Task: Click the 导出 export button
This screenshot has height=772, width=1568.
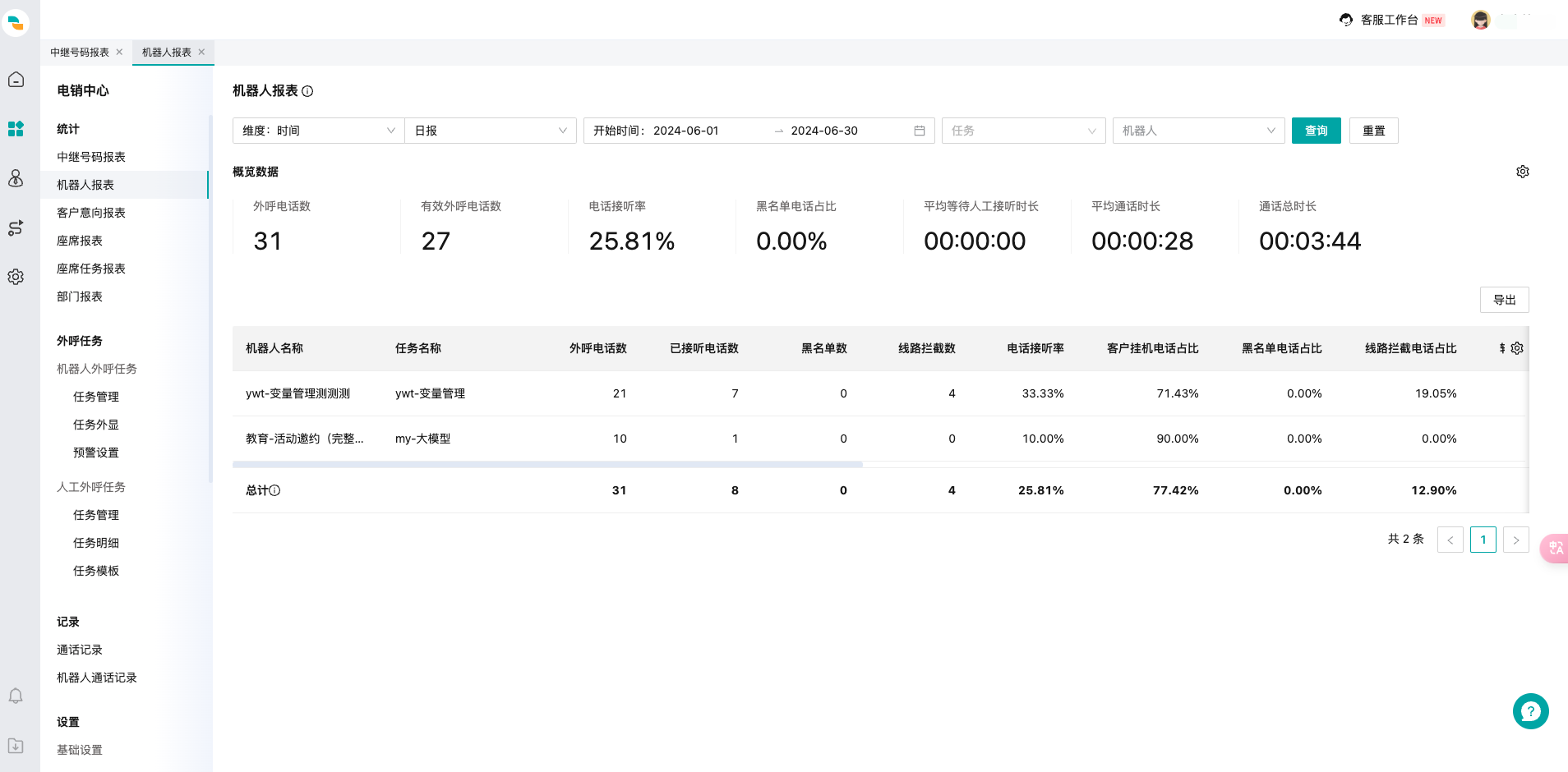Action: [1505, 300]
